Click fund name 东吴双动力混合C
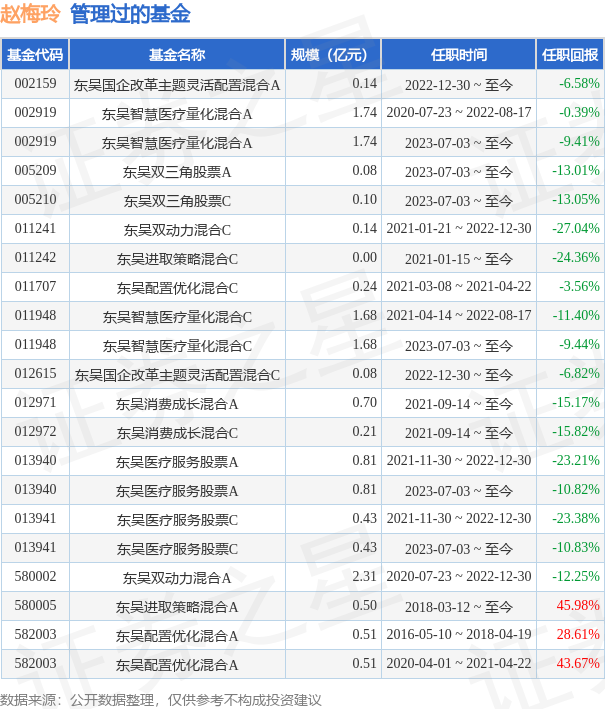Screen dimensions: 605x709 click(x=177, y=230)
